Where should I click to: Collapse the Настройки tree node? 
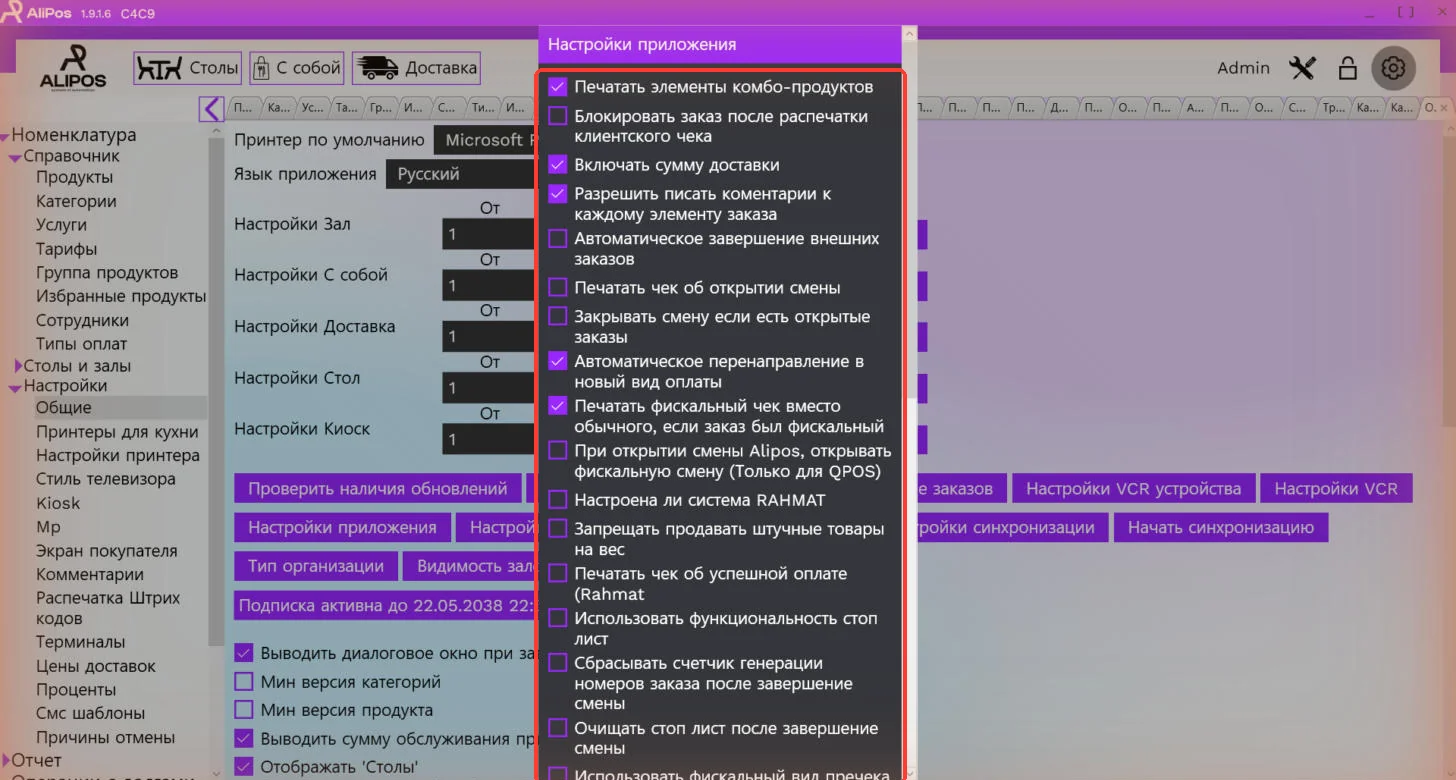coord(16,388)
